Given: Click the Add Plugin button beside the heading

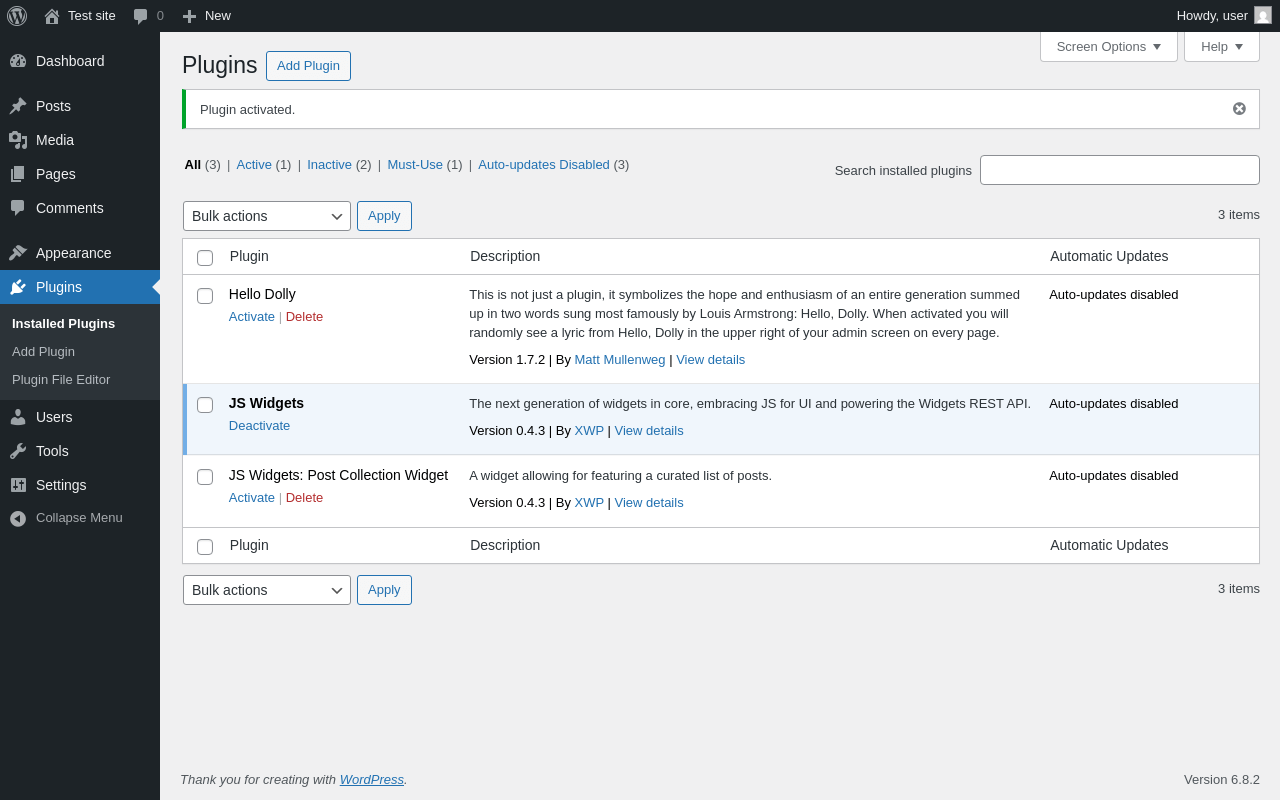Looking at the screenshot, I should [x=308, y=66].
